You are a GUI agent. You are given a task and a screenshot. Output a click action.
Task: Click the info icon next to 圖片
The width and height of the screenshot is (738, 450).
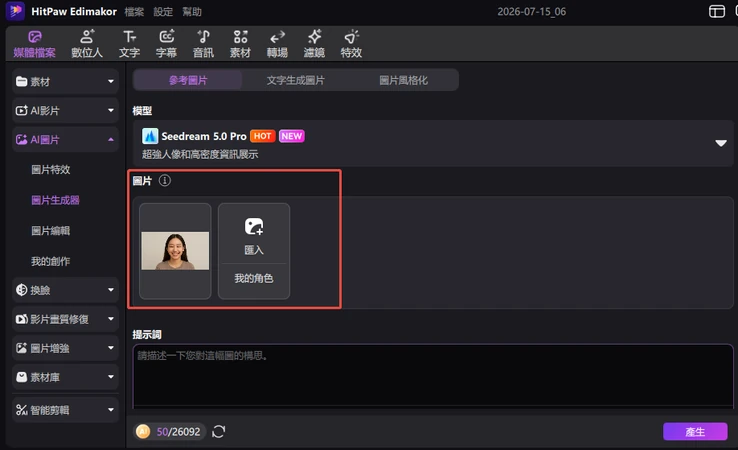pyautogui.click(x=165, y=180)
